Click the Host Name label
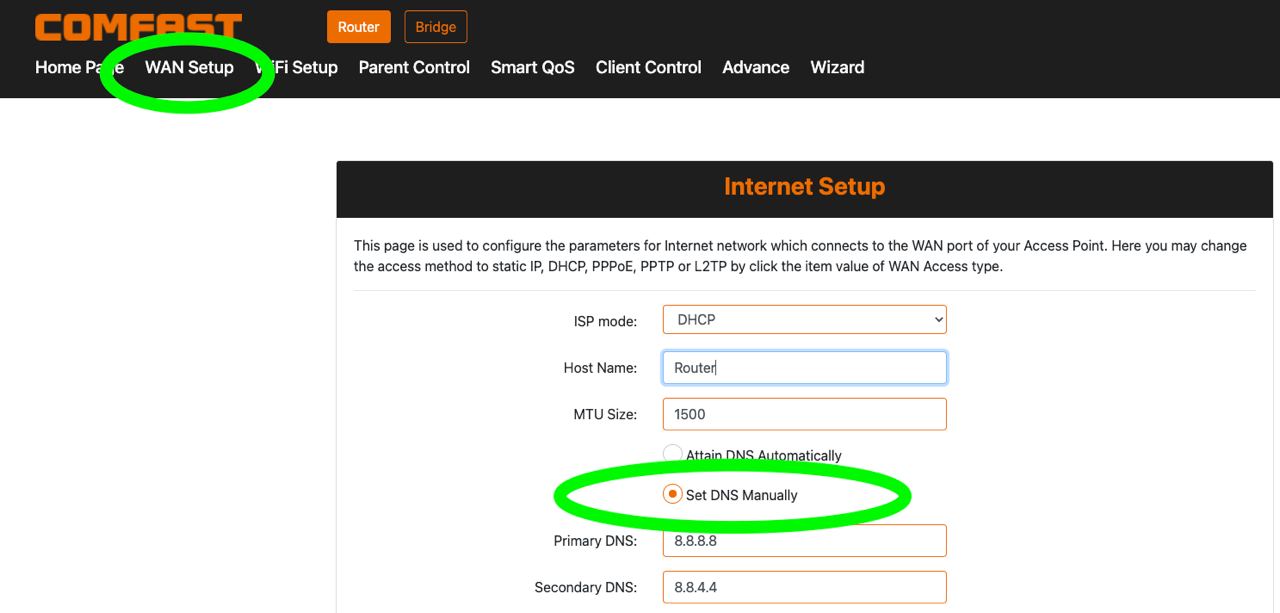 (x=600, y=368)
